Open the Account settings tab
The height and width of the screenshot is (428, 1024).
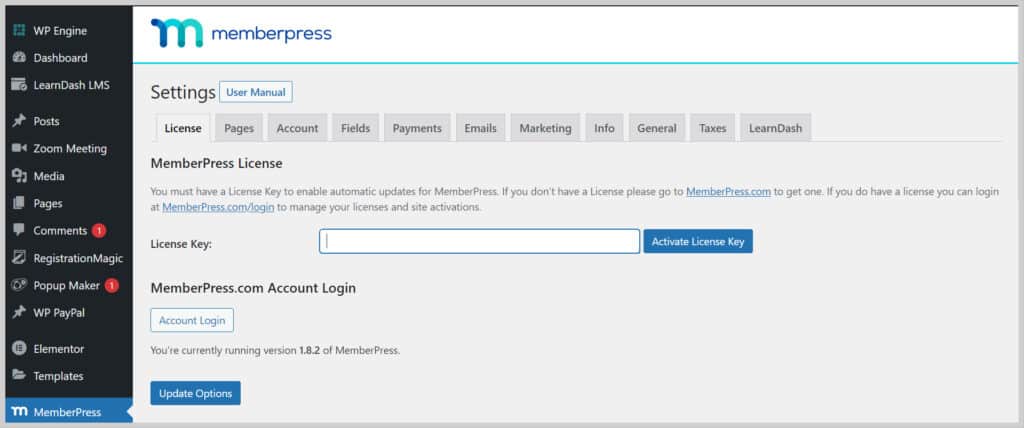(x=297, y=128)
